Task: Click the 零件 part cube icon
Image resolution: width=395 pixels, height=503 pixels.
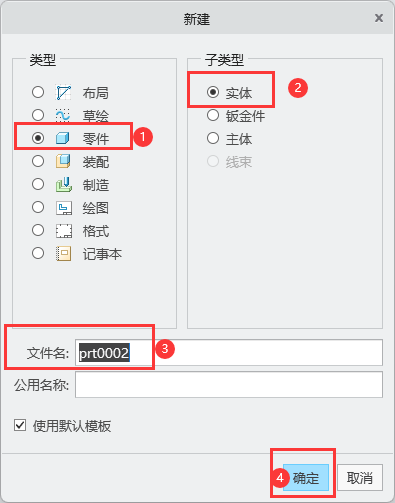Action: (63, 138)
